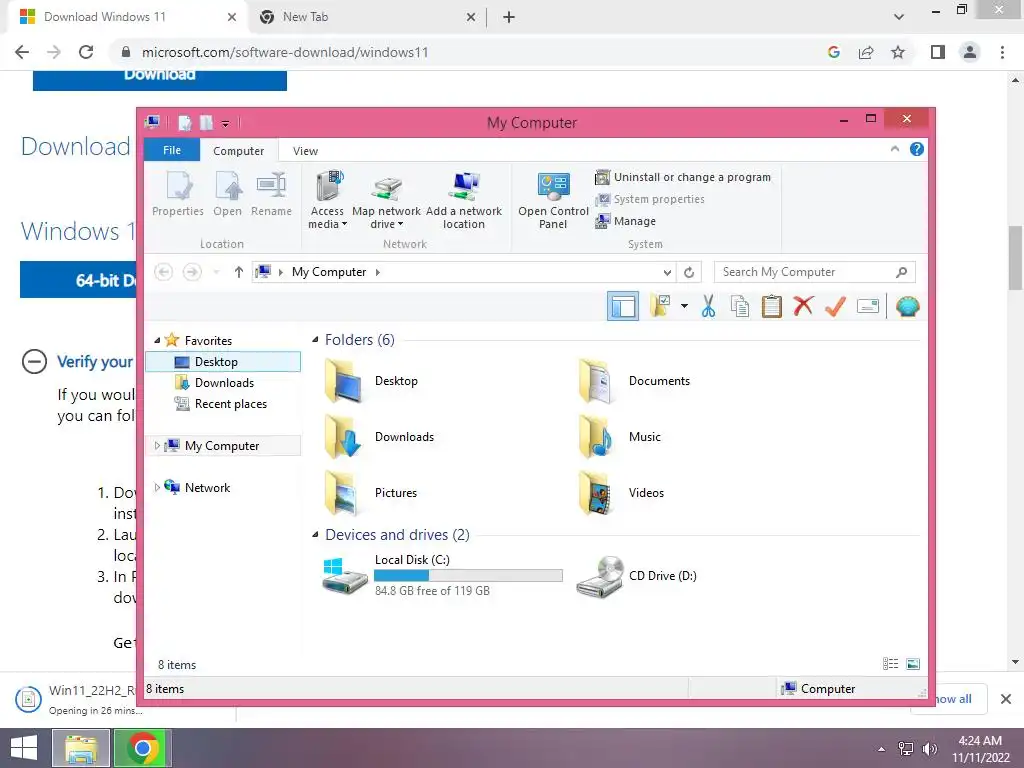Open dropdown arrow next to folder options icon

coord(684,306)
